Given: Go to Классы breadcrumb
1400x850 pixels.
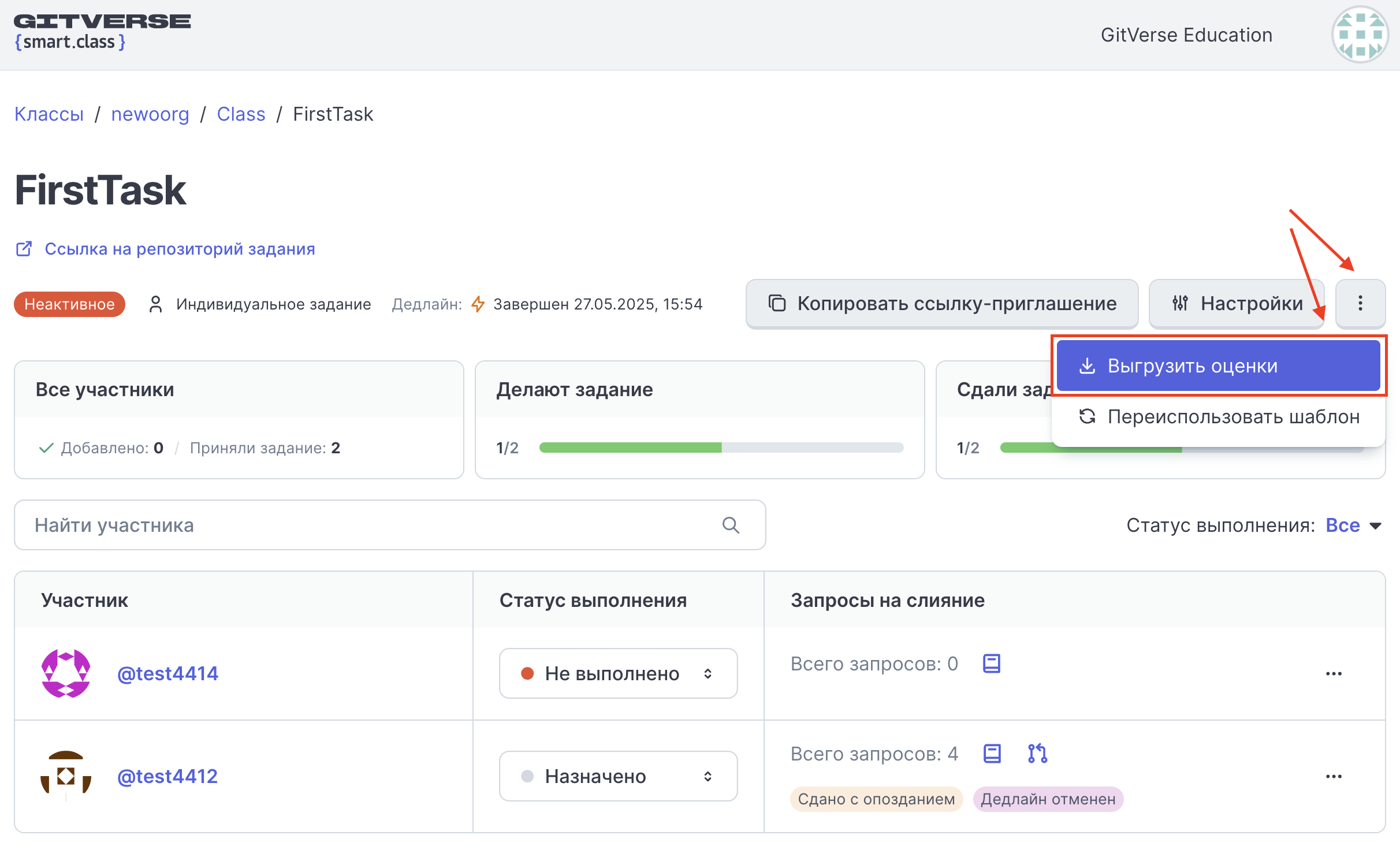Looking at the screenshot, I should tap(49, 114).
